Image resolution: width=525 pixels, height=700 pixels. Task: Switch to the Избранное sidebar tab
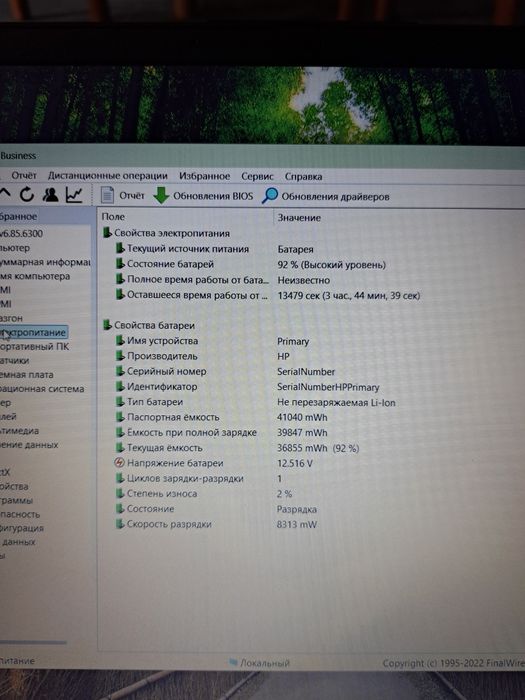coord(18,217)
